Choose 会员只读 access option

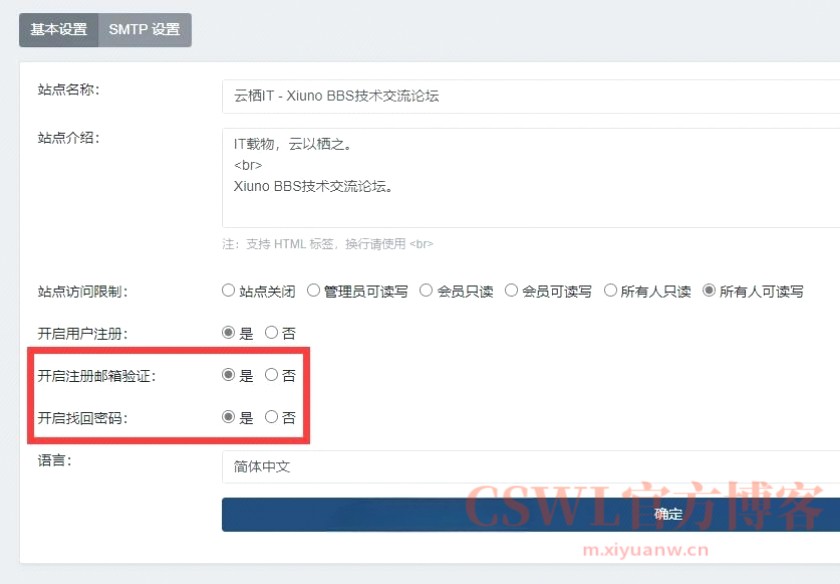coord(426,291)
